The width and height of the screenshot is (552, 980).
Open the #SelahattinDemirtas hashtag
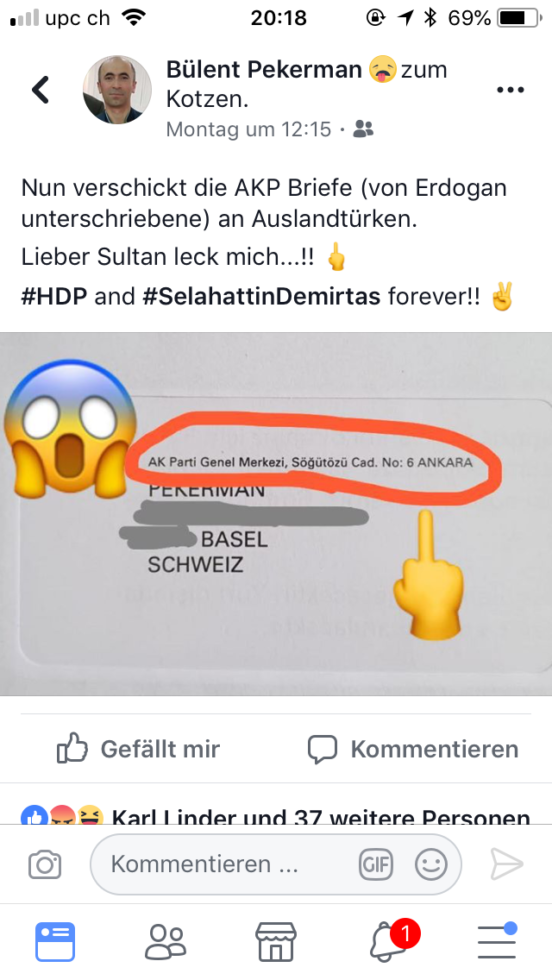[x=261, y=296]
